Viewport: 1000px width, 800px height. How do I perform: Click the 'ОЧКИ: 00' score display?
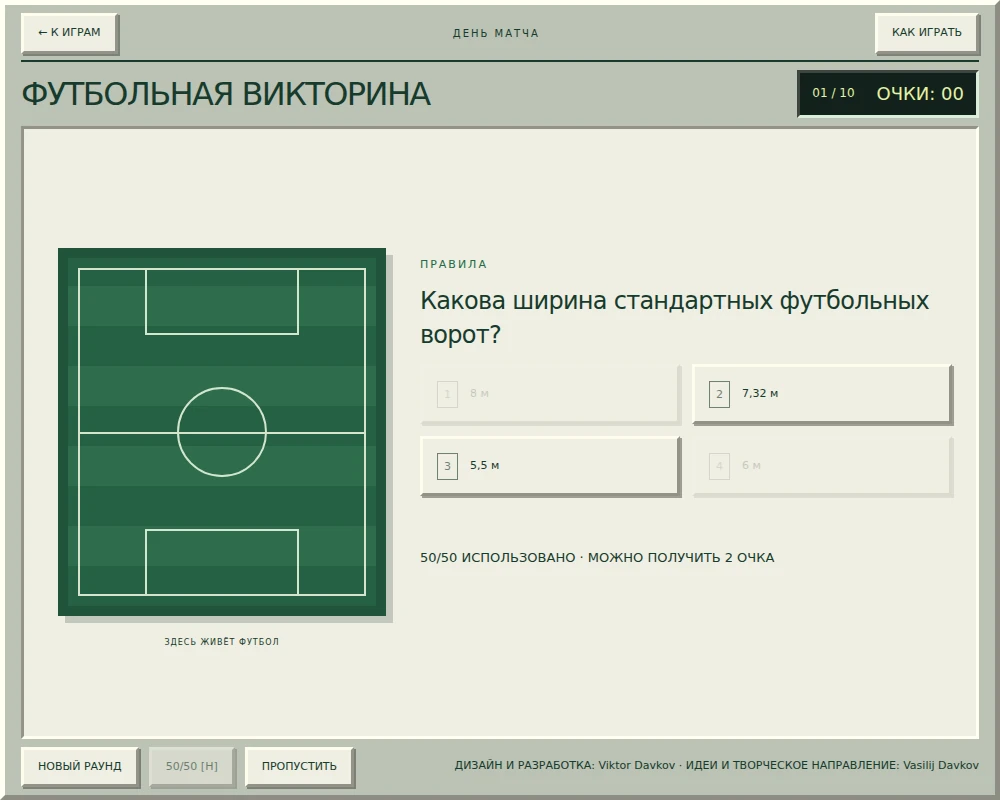[x=920, y=94]
